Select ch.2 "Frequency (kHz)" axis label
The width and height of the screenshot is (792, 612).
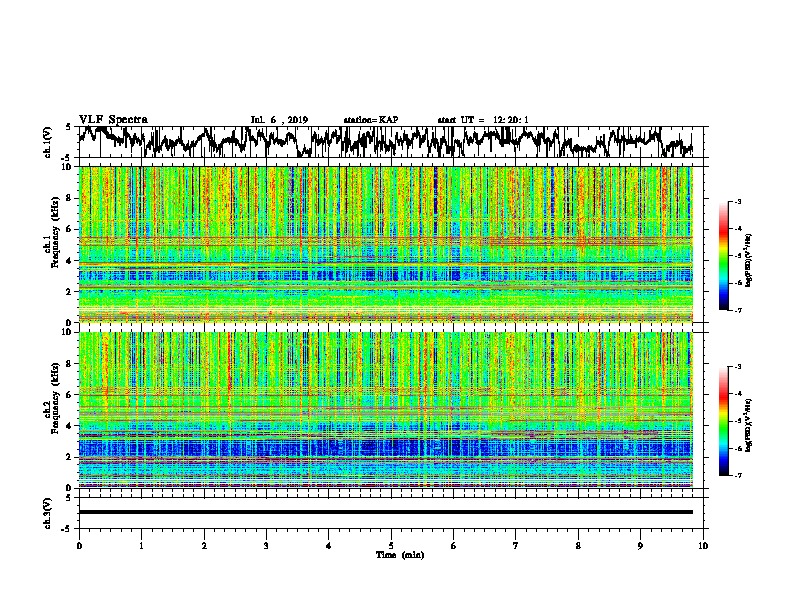55,397
